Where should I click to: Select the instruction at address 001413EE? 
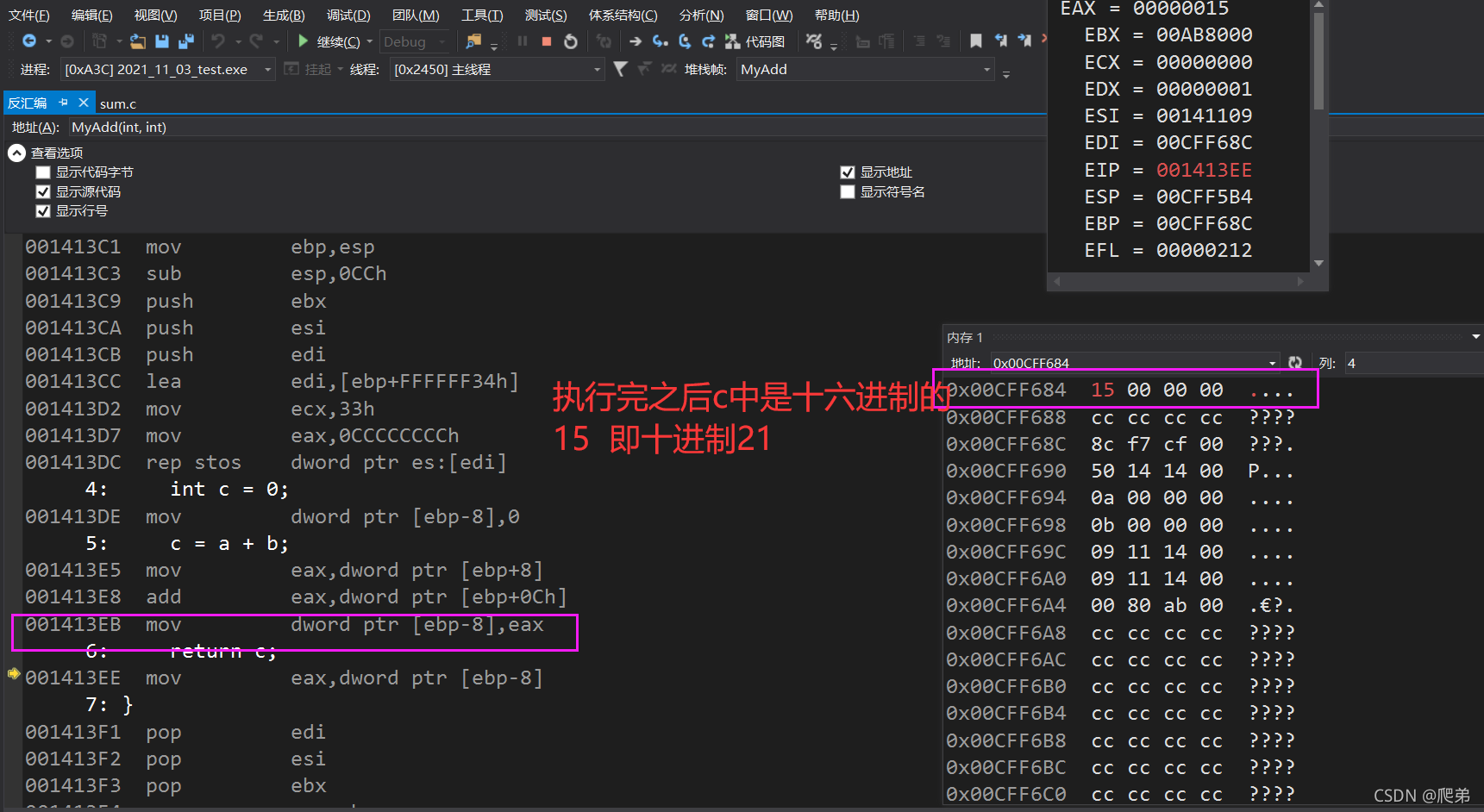point(285,678)
